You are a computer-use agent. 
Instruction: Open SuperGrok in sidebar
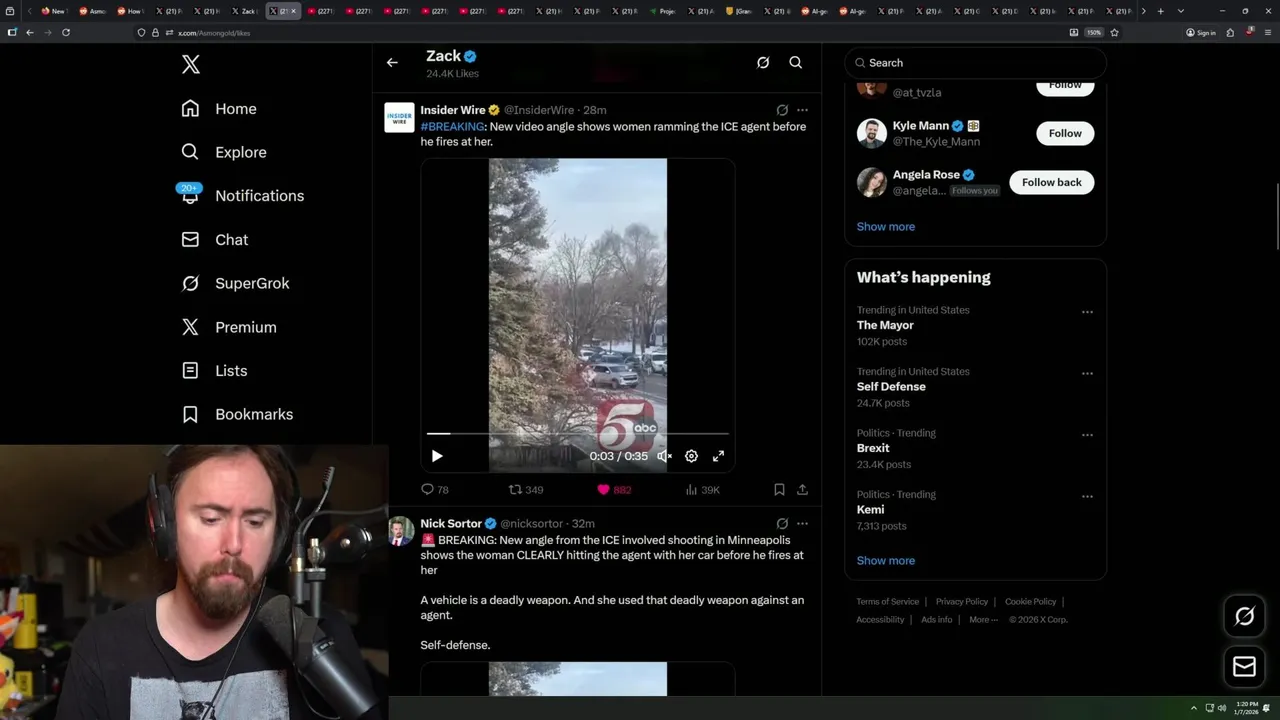coord(235,283)
